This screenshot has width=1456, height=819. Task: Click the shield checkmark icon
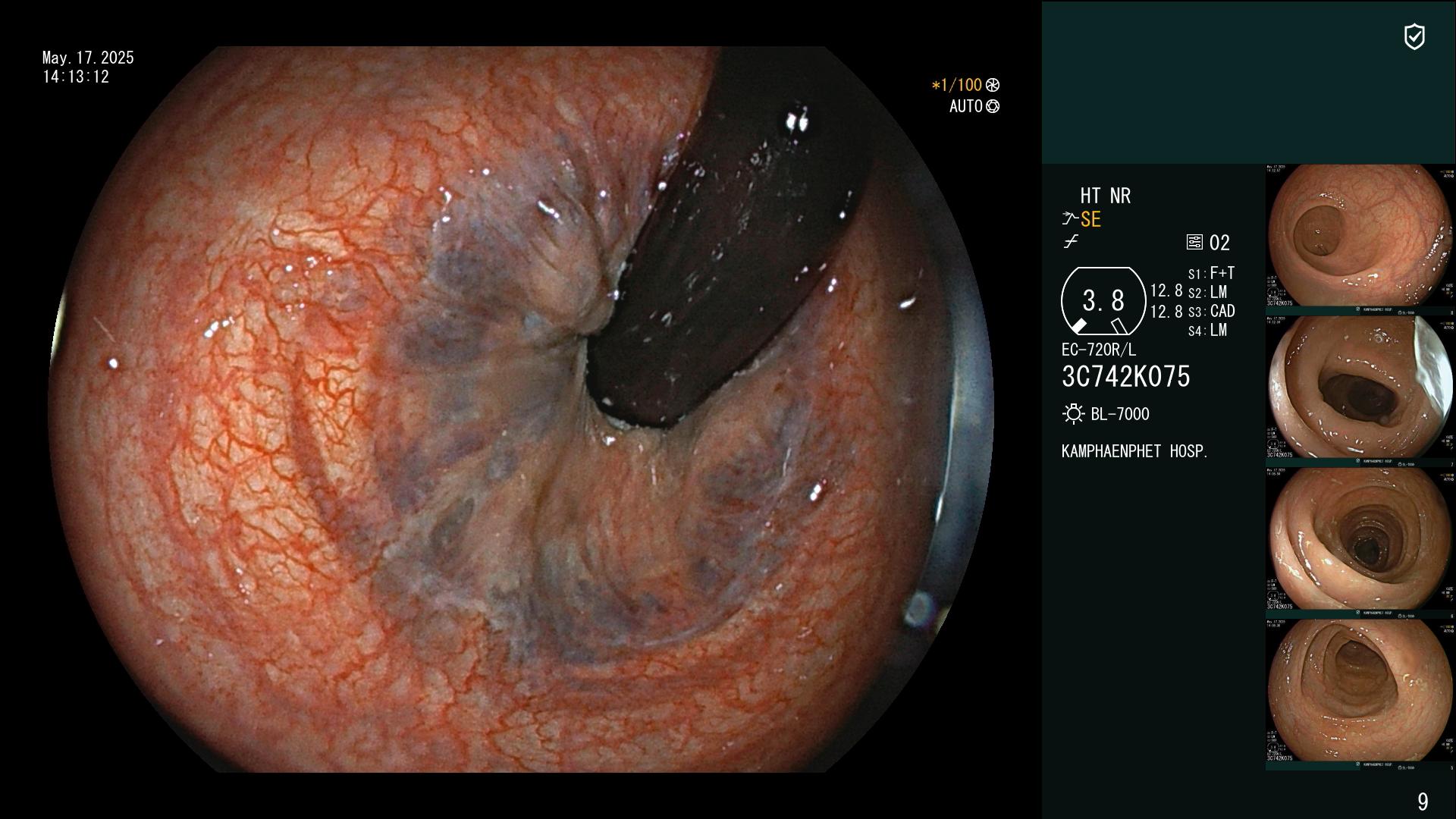coord(1414,36)
